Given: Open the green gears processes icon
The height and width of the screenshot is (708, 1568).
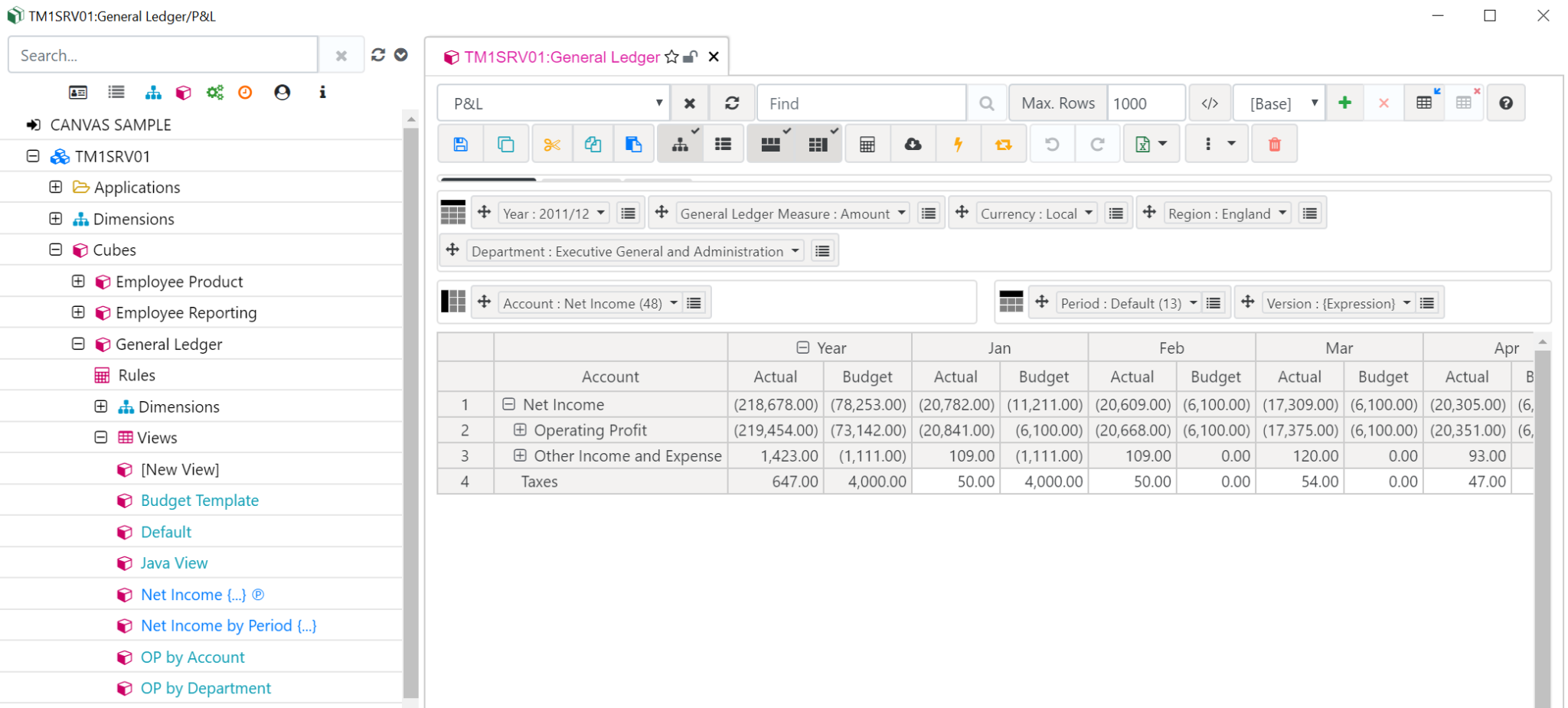Looking at the screenshot, I should coord(214,93).
